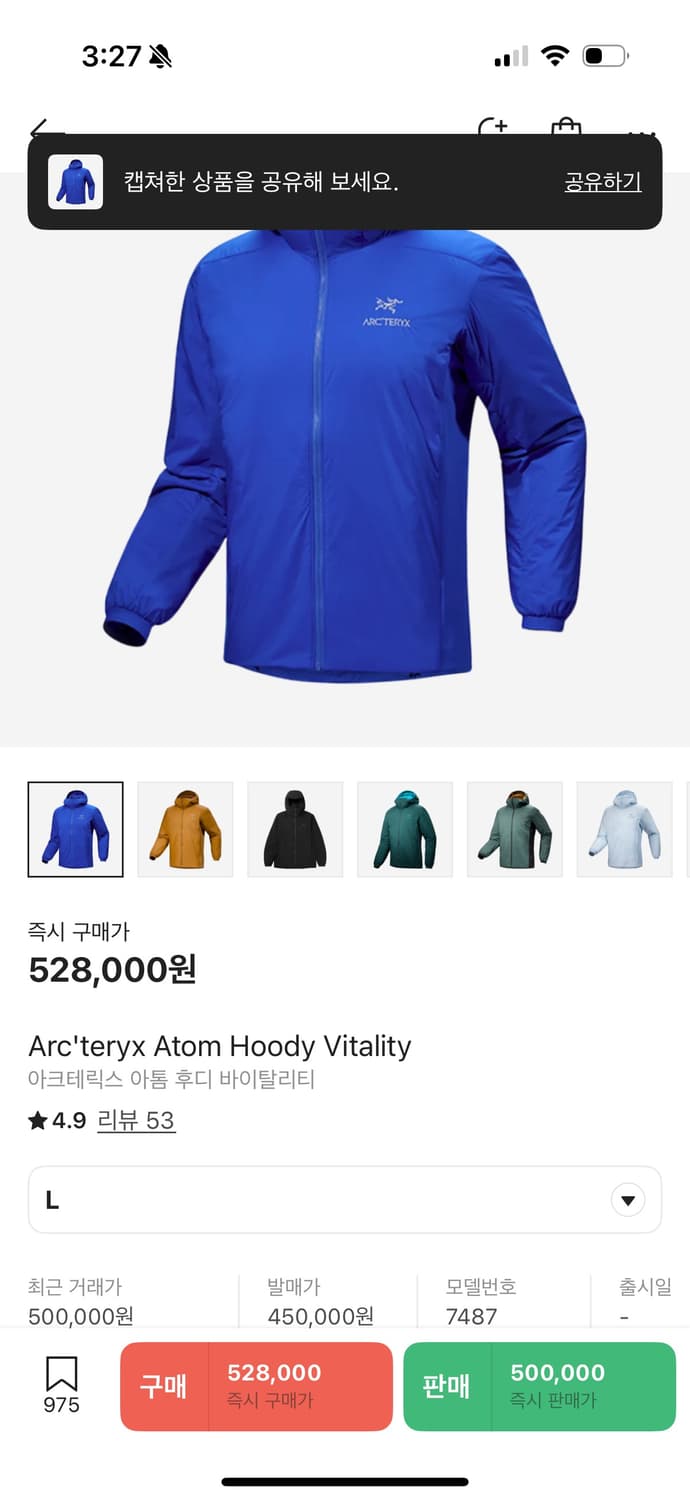Select the orange jacket color thumbnail
Image resolution: width=690 pixels, height=1500 pixels.
pos(185,829)
